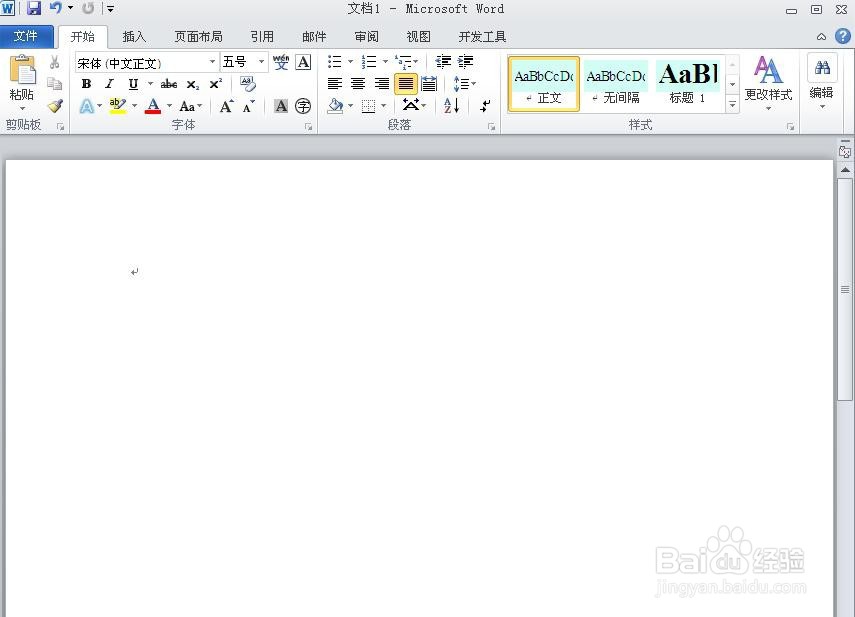Viewport: 855px width, 617px height.
Task: Click the Increase Indent icon
Action: [465, 62]
